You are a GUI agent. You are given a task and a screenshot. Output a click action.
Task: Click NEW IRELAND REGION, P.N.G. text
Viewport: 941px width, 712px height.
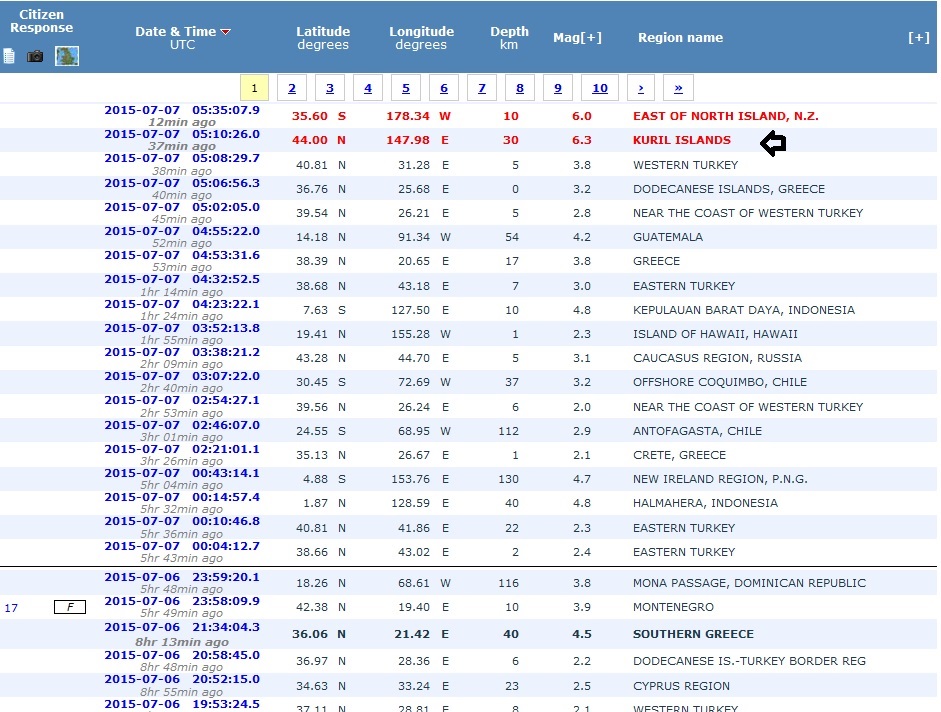(720, 479)
